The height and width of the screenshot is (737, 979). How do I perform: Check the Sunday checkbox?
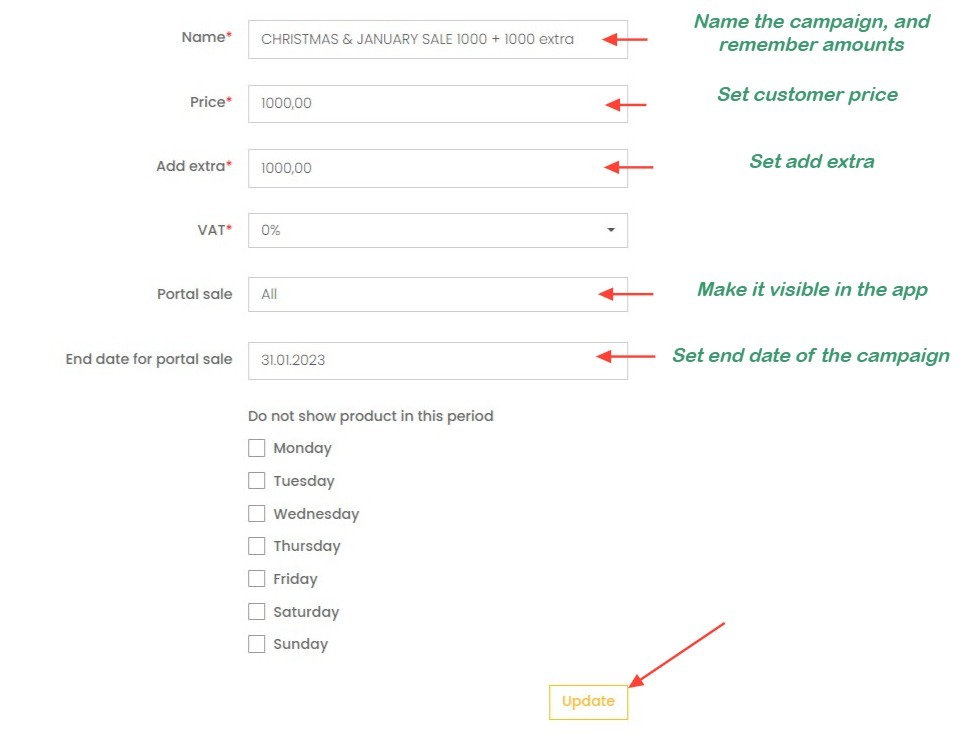[257, 644]
